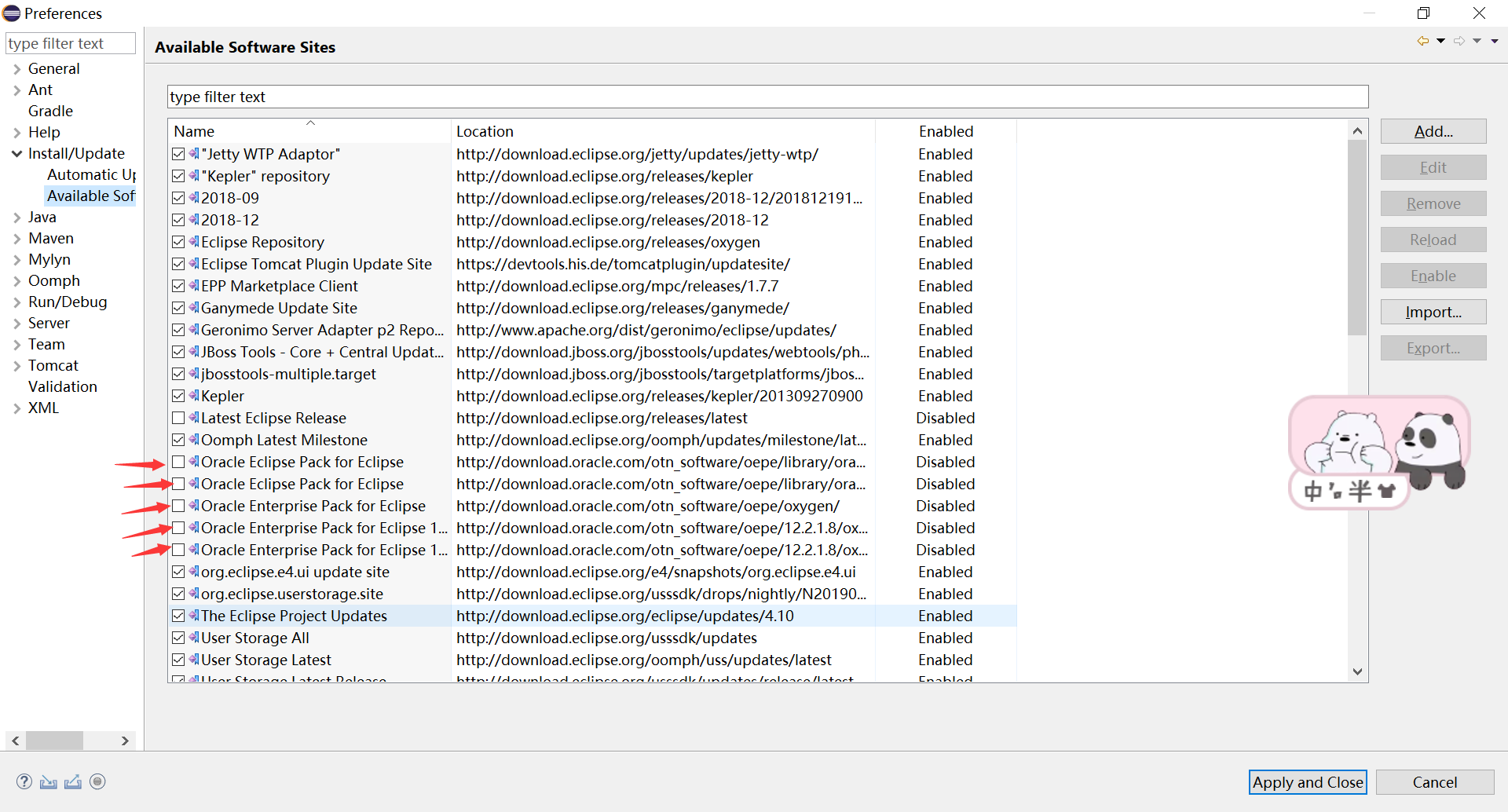
Task: Expand the Java preferences section
Action: tap(16, 217)
